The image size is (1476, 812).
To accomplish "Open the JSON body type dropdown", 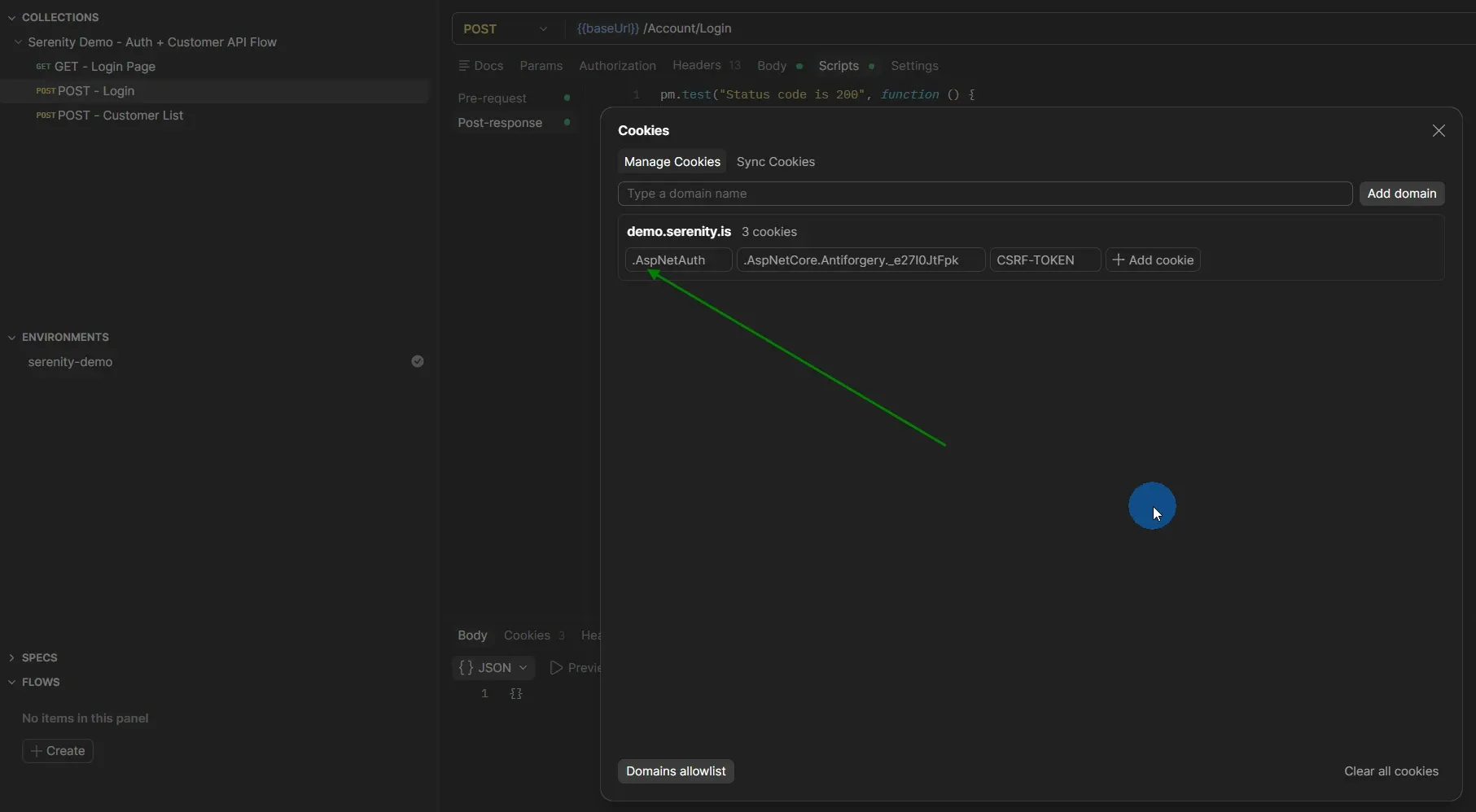I will pyautogui.click(x=523, y=667).
